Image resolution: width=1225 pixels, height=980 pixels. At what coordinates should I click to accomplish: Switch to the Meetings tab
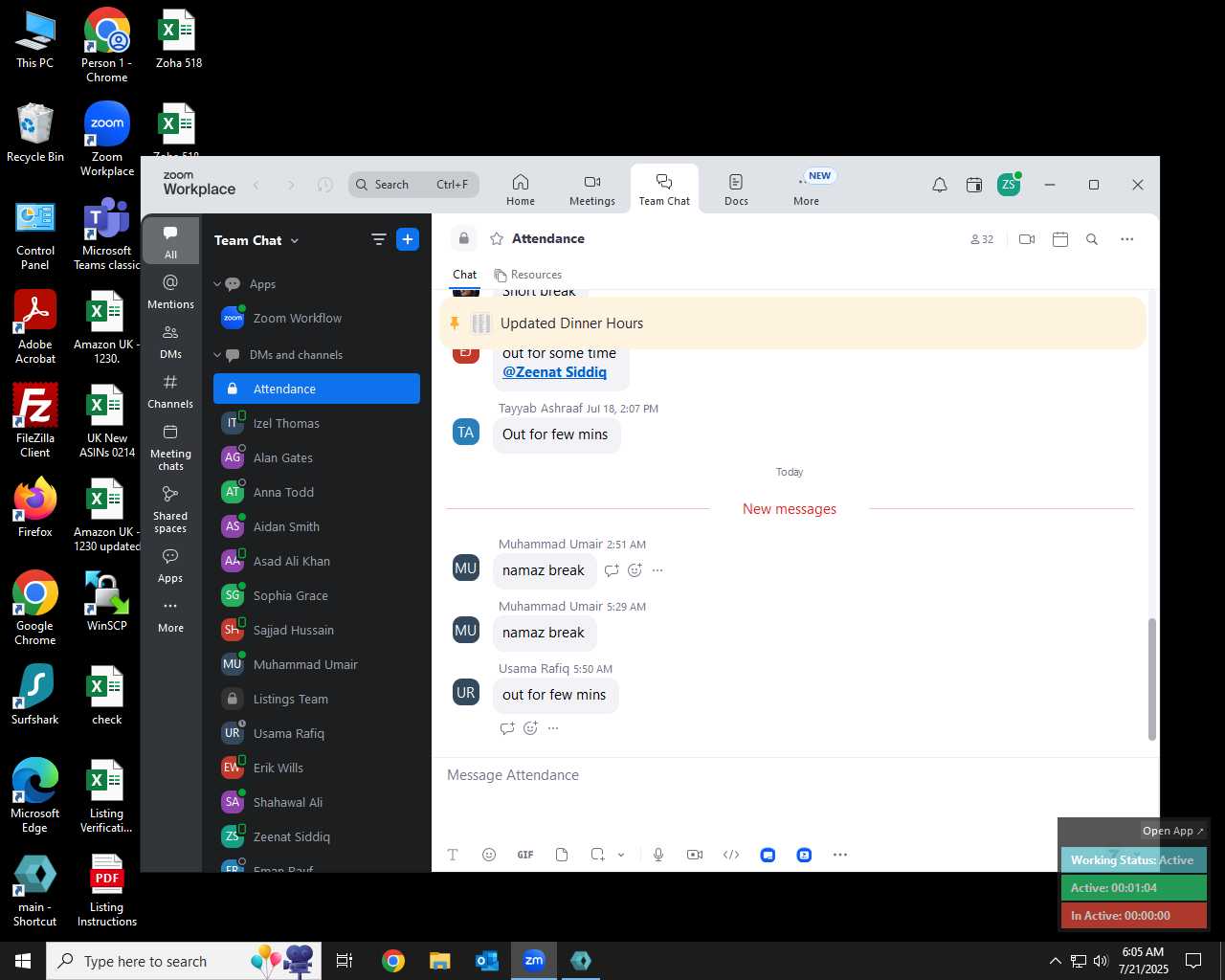pos(592,189)
